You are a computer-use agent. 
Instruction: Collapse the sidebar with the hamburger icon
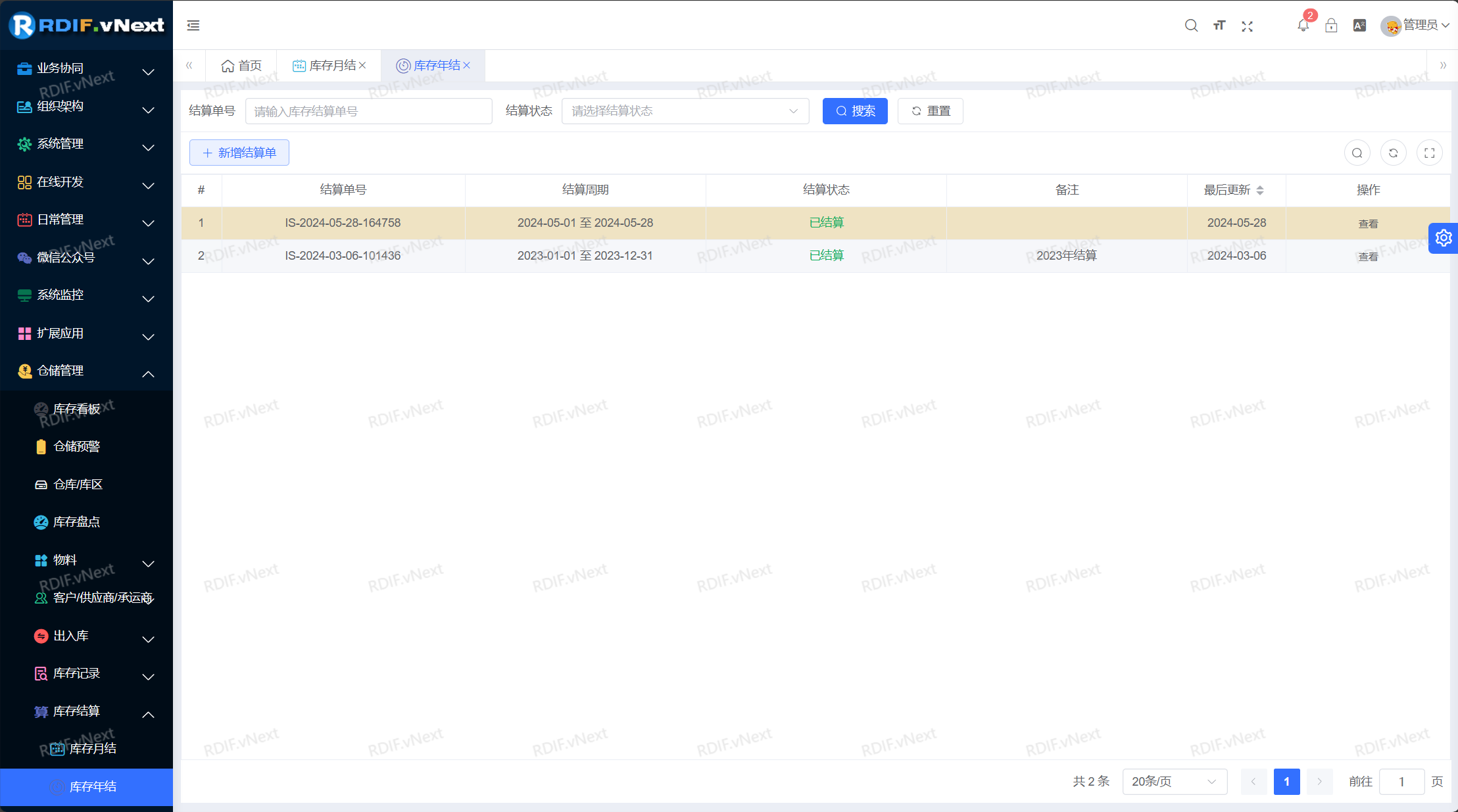pyautogui.click(x=193, y=26)
